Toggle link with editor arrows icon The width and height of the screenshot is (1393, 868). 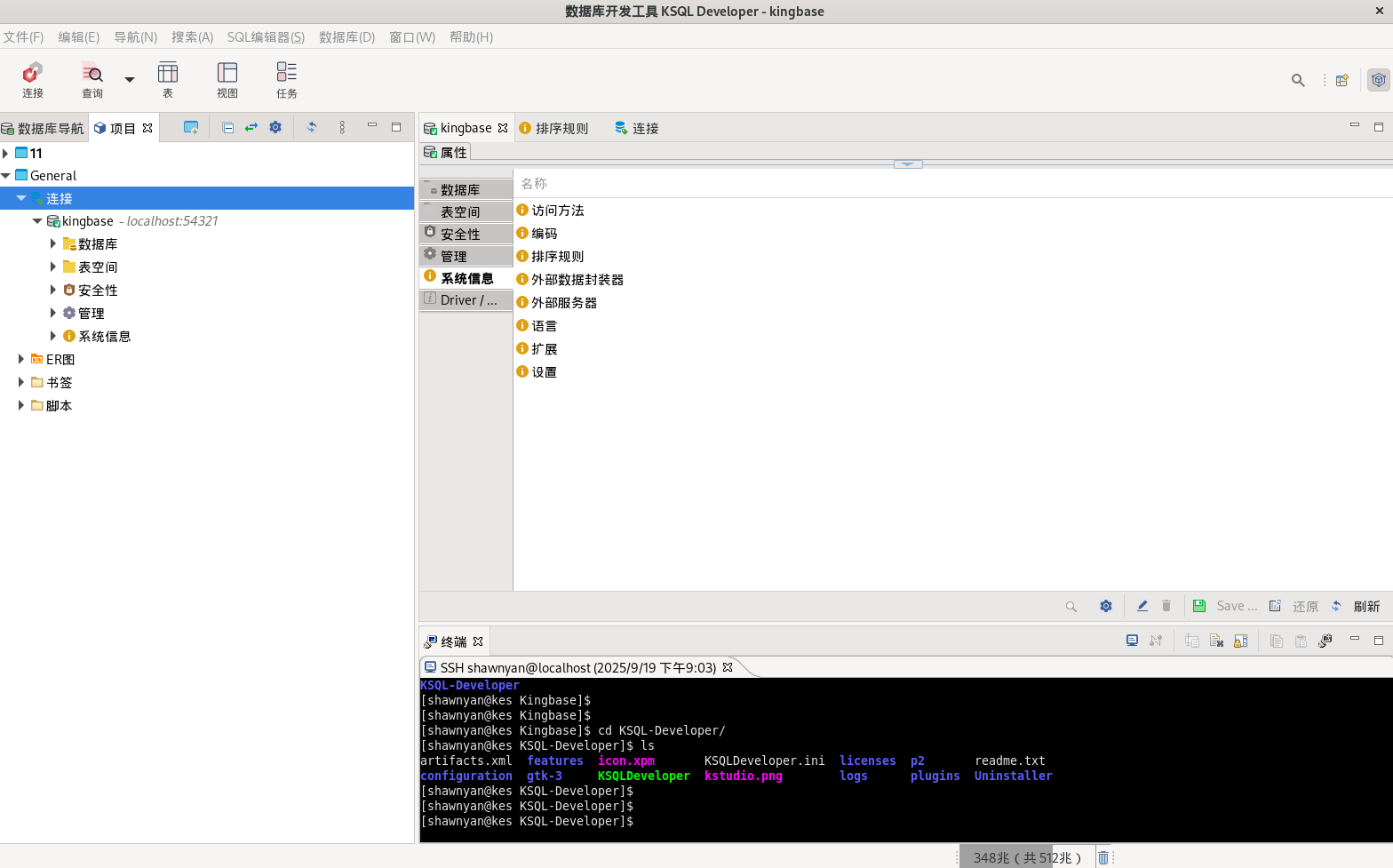[x=251, y=127]
